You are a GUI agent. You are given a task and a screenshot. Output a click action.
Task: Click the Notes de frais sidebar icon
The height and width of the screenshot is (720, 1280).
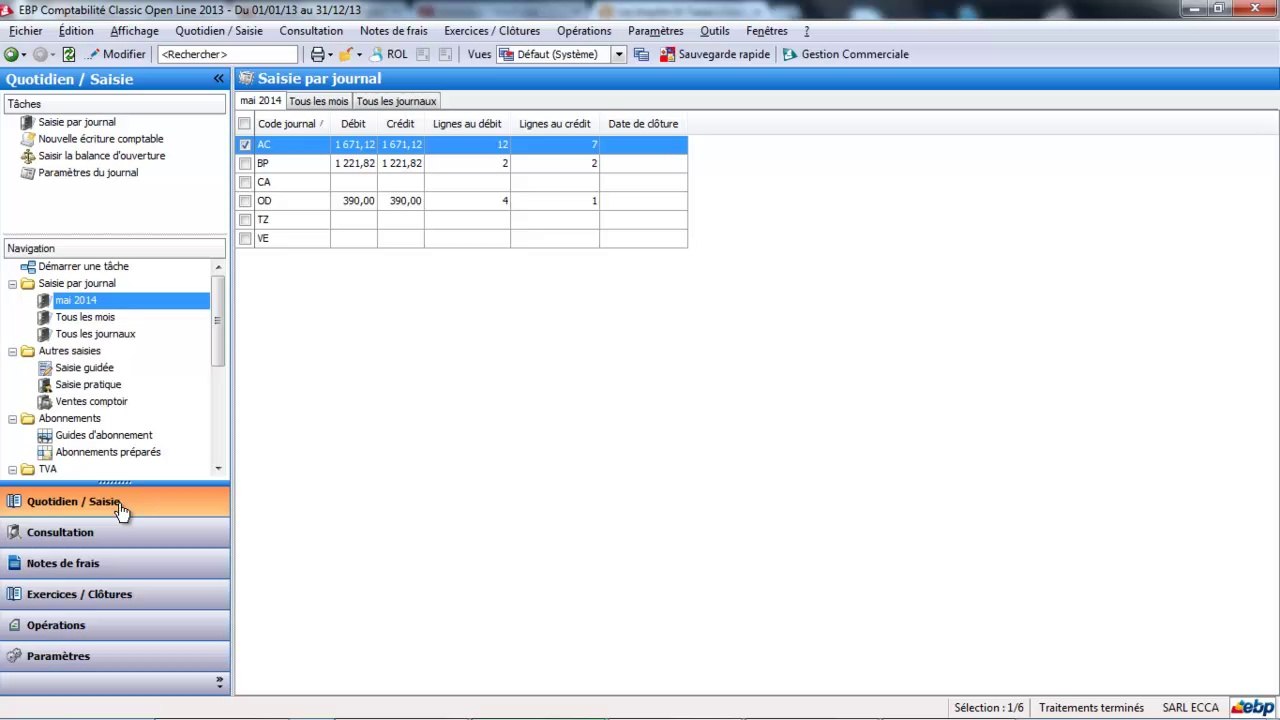(x=14, y=564)
